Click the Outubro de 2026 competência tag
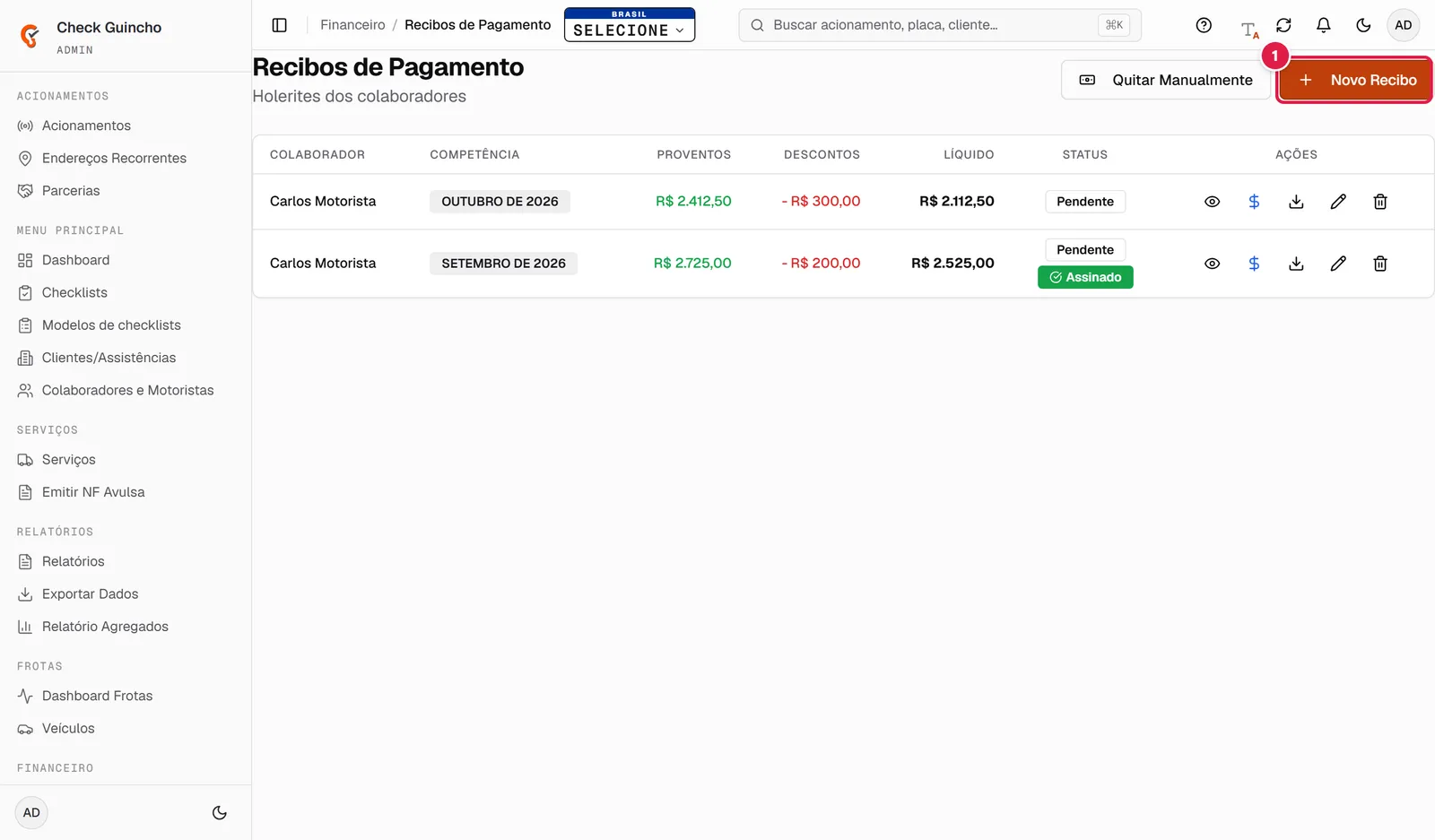 (x=500, y=202)
